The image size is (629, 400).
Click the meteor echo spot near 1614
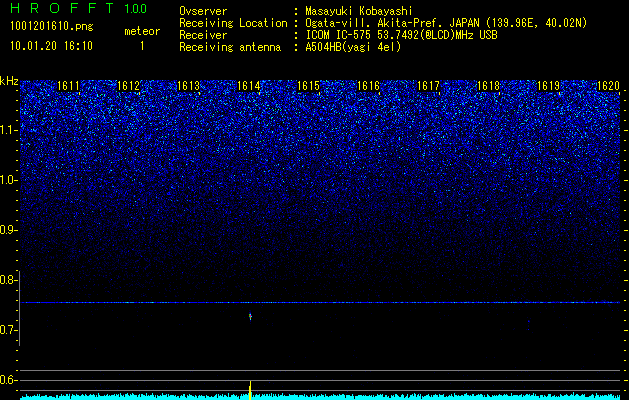(250, 317)
